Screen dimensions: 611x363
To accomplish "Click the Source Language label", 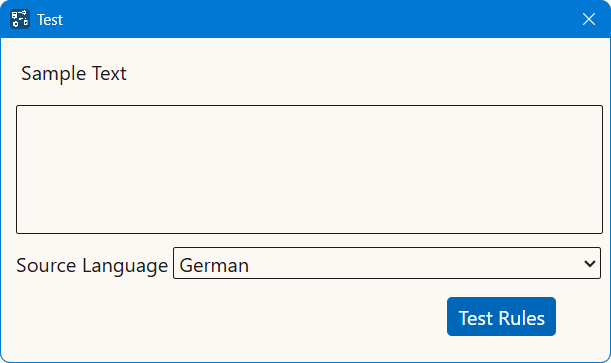I will (x=92, y=266).
